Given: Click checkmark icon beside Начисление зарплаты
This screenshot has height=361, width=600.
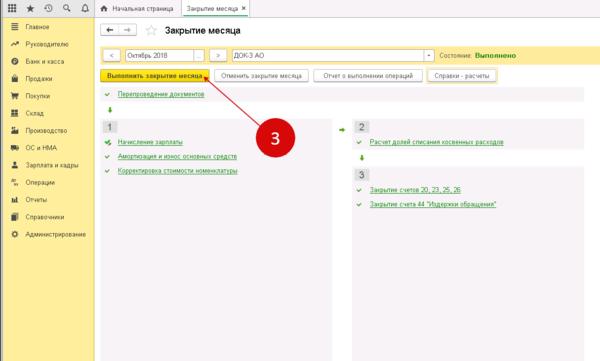Looking at the screenshot, I should (108, 142).
